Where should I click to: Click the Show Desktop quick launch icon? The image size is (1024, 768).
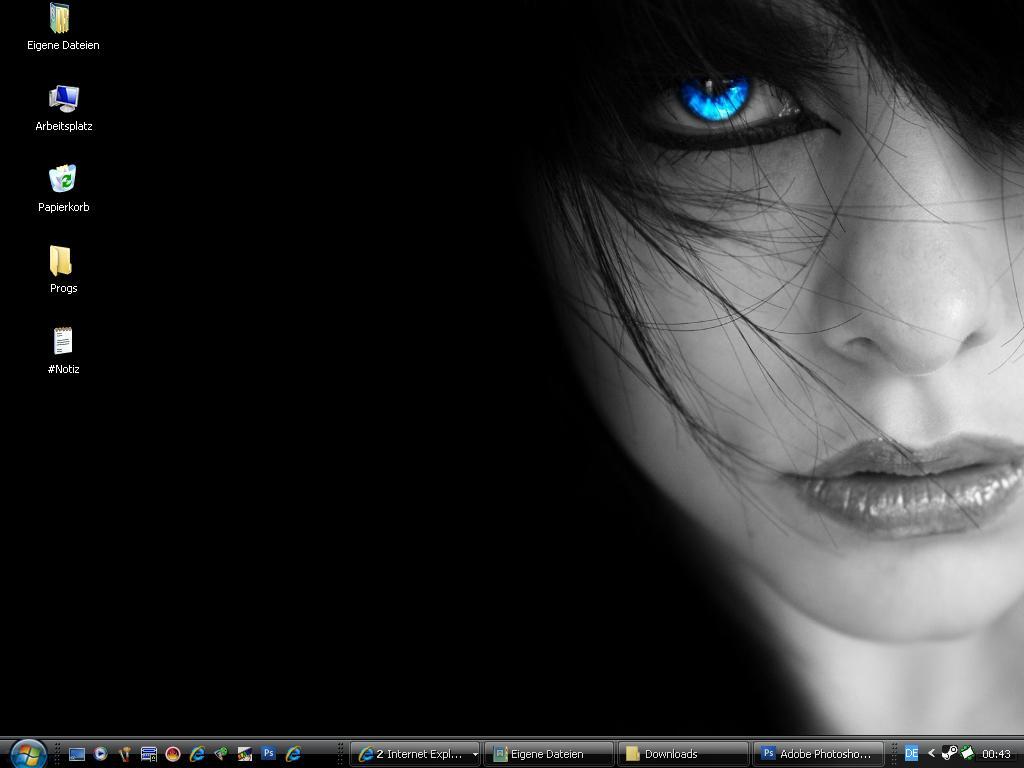click(x=77, y=754)
